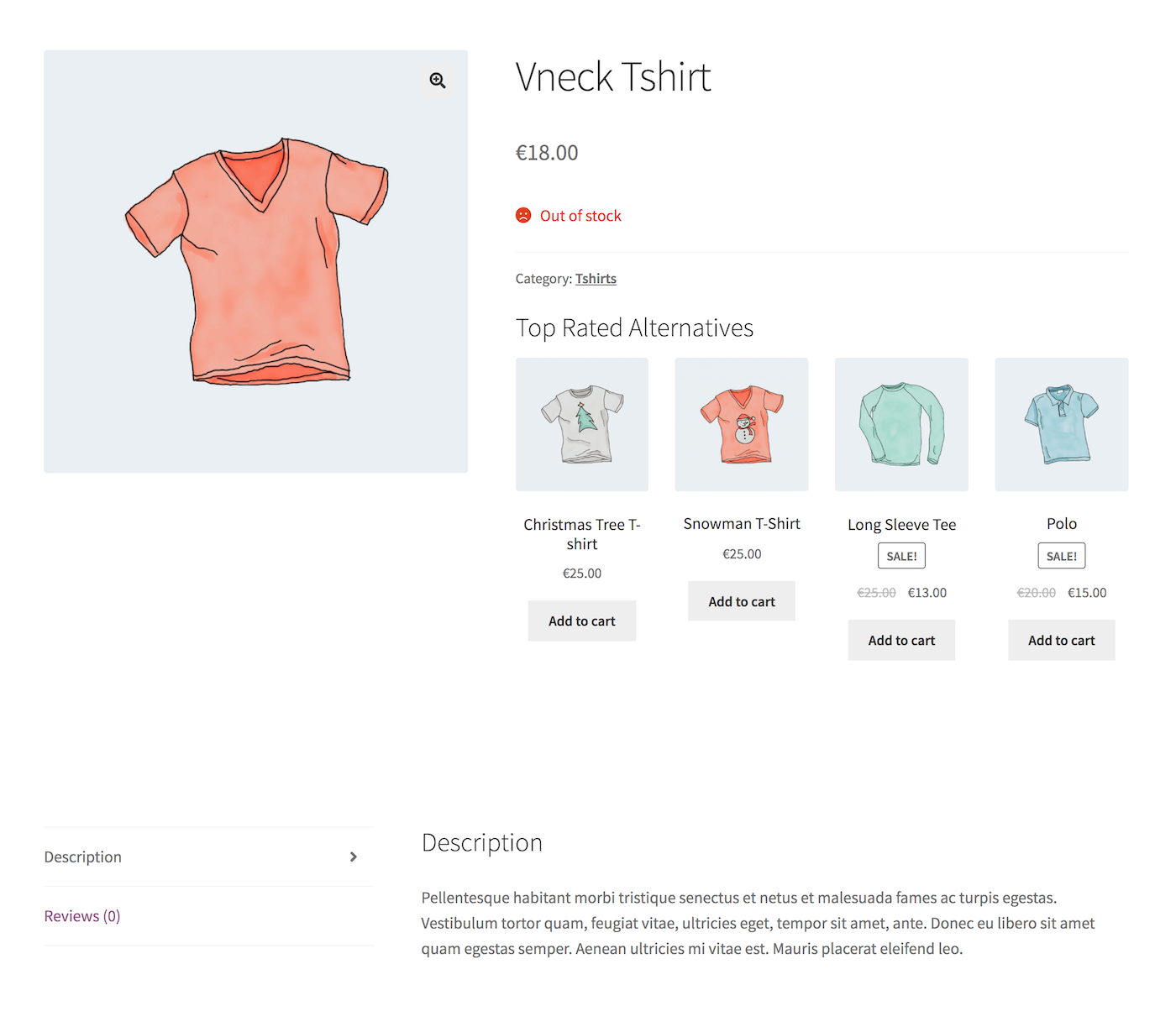The width and height of the screenshot is (1176, 1027).
Task: Click the Long Sleeve Tee product name
Action: click(x=900, y=524)
